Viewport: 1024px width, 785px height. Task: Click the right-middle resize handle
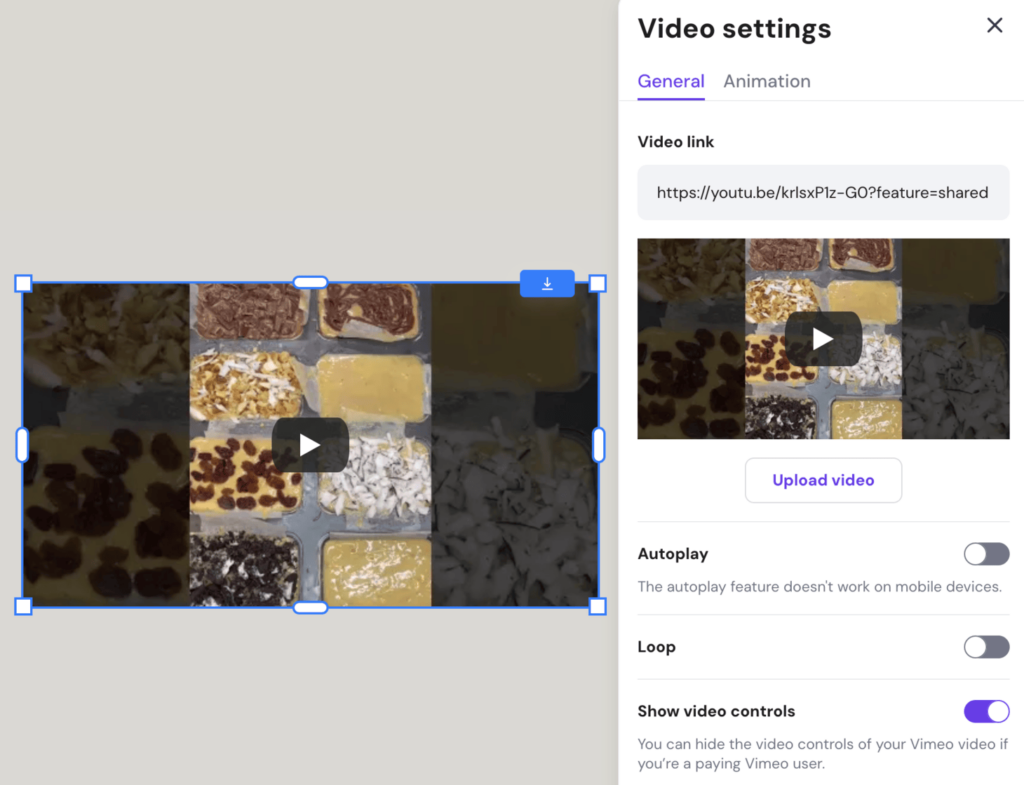pos(597,444)
